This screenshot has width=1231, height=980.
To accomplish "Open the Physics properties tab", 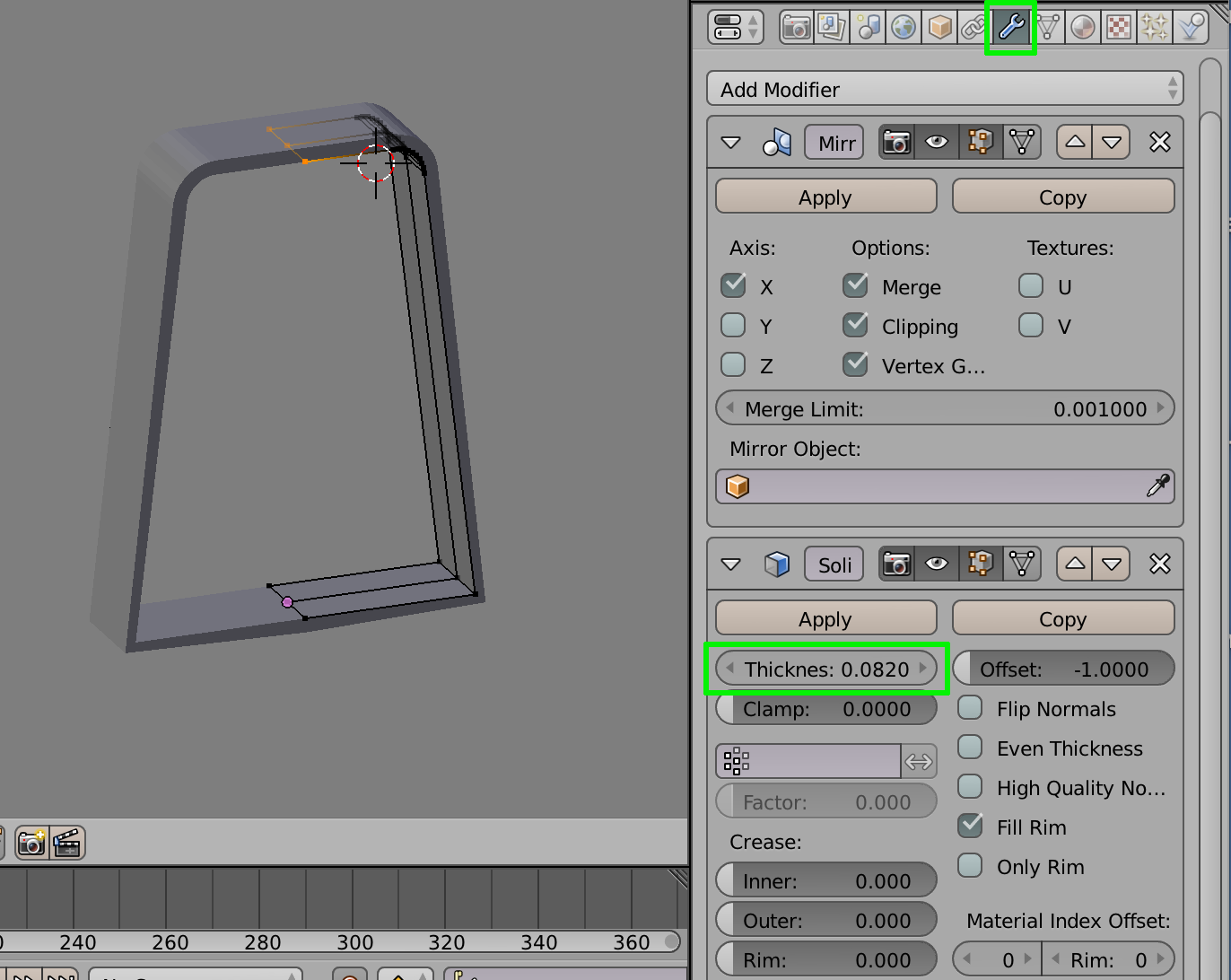I will (x=1192, y=27).
